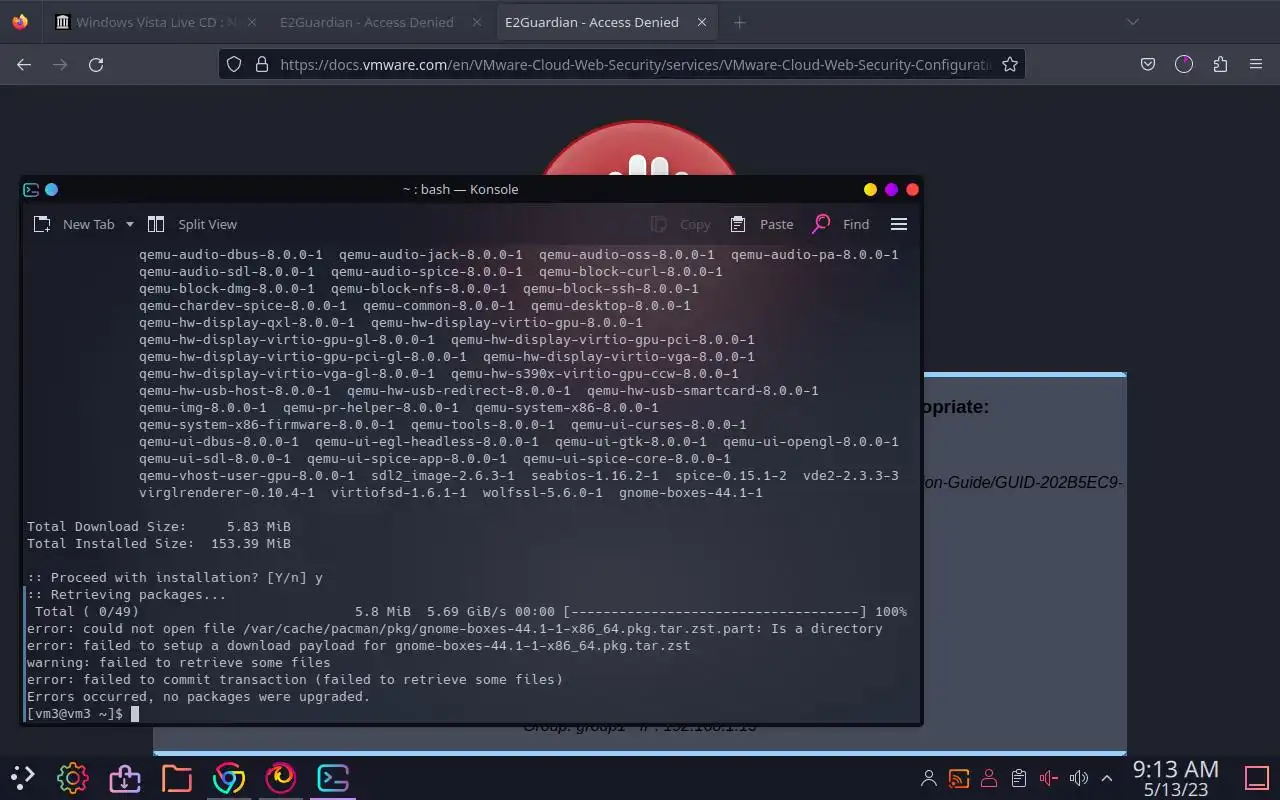Image resolution: width=1280 pixels, height=800 pixels.
Task: Open the Firefox account icon
Action: (x=1184, y=64)
